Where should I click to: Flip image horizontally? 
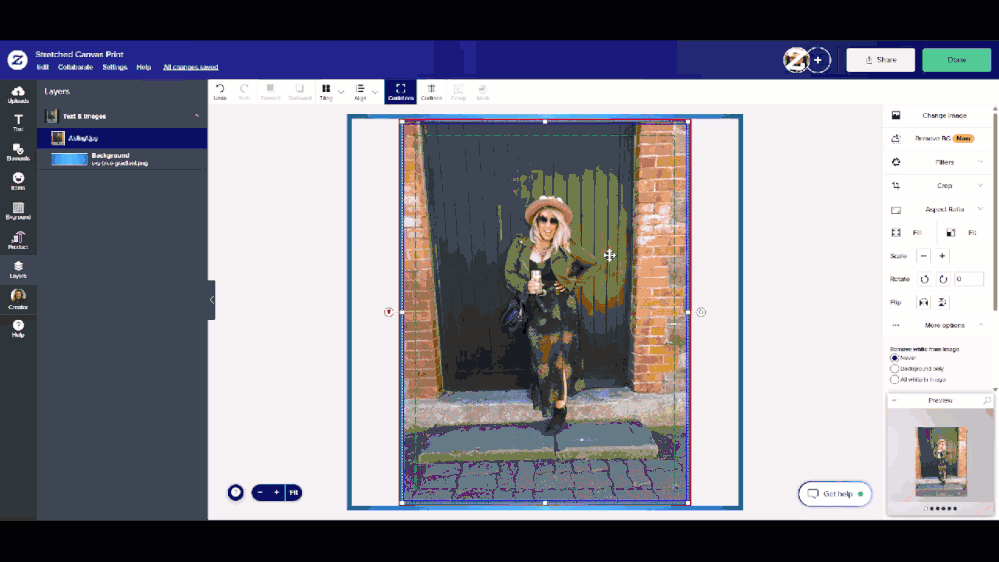tap(924, 302)
